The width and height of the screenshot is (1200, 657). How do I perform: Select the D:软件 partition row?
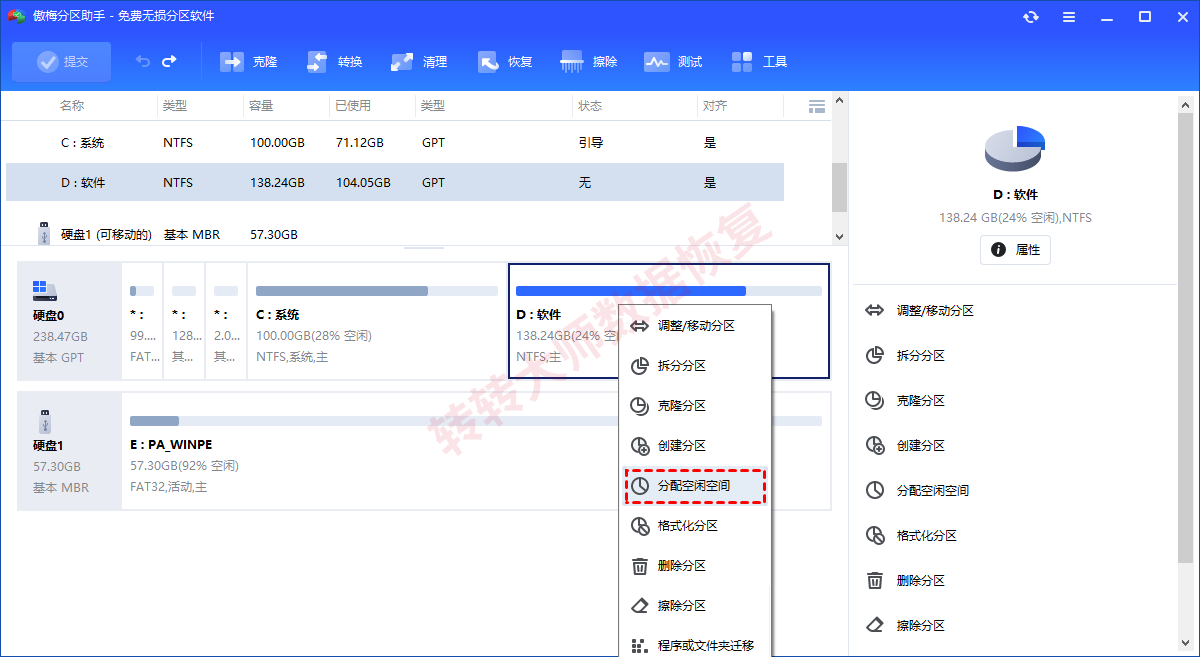click(395, 183)
